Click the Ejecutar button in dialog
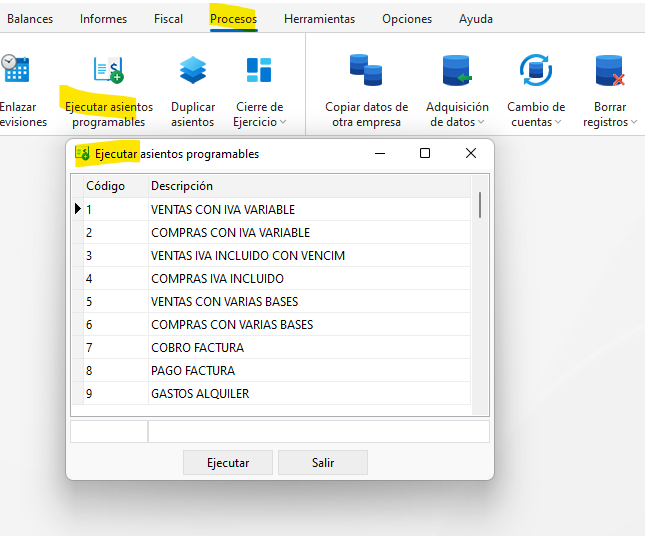The image size is (645, 536). 228,462
